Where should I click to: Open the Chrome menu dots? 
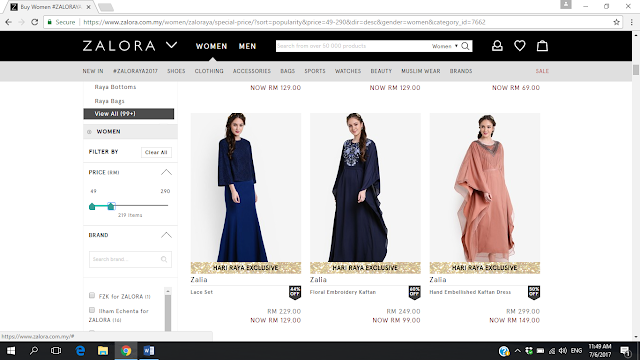[x=631, y=22]
